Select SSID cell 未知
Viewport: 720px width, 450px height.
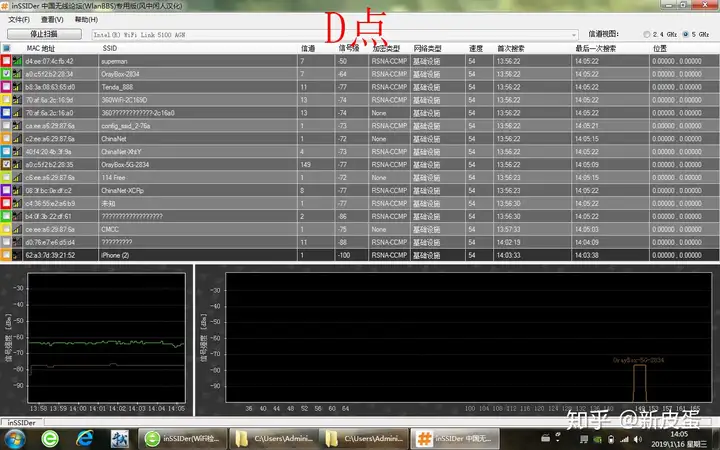[108, 203]
